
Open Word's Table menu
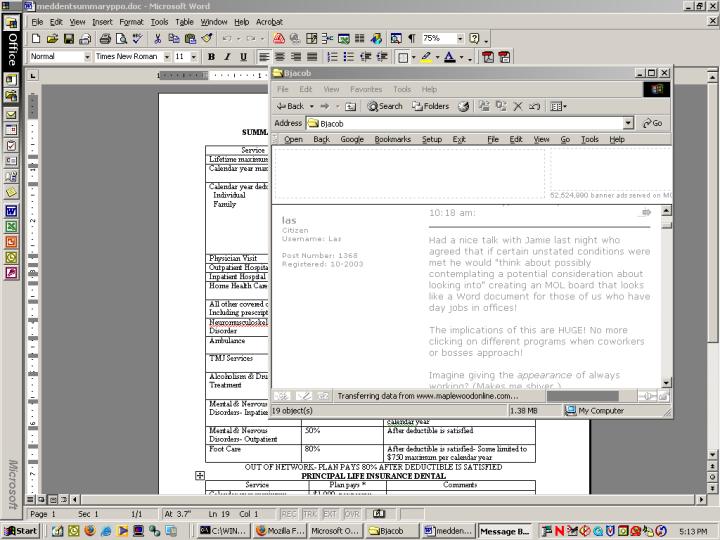[184, 22]
